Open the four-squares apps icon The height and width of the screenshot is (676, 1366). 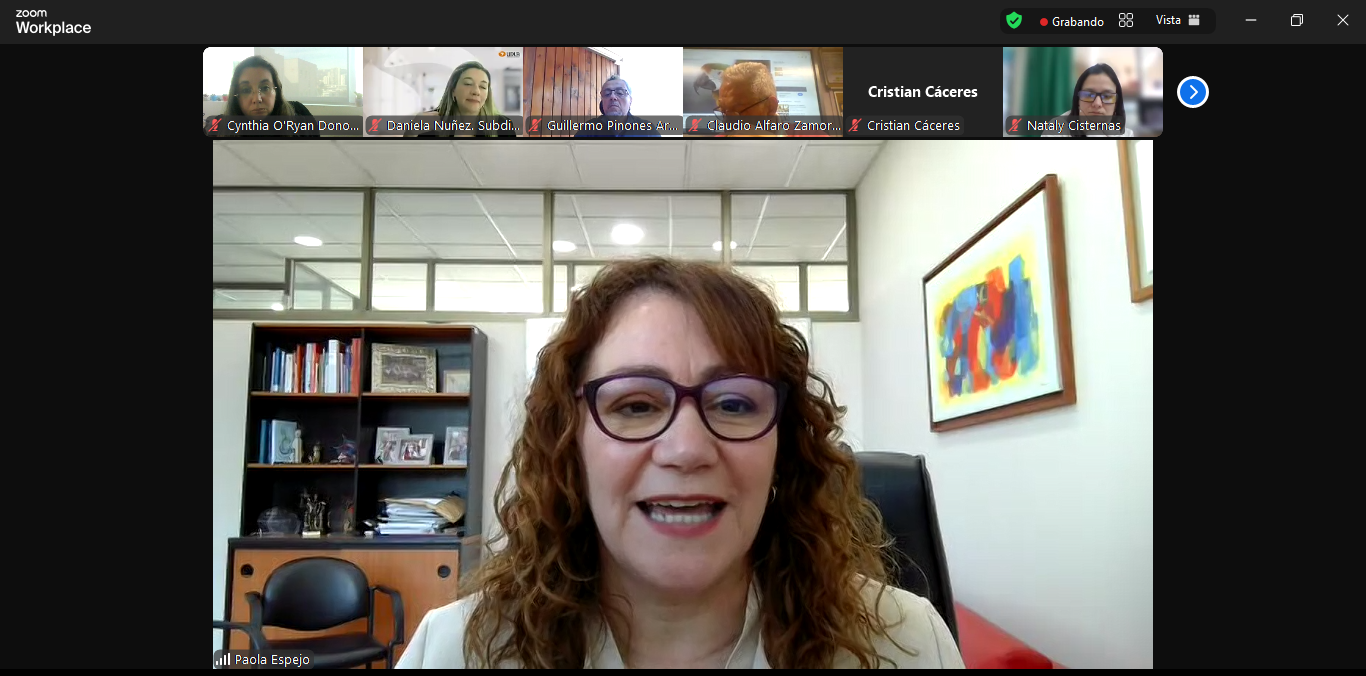[x=1126, y=21]
